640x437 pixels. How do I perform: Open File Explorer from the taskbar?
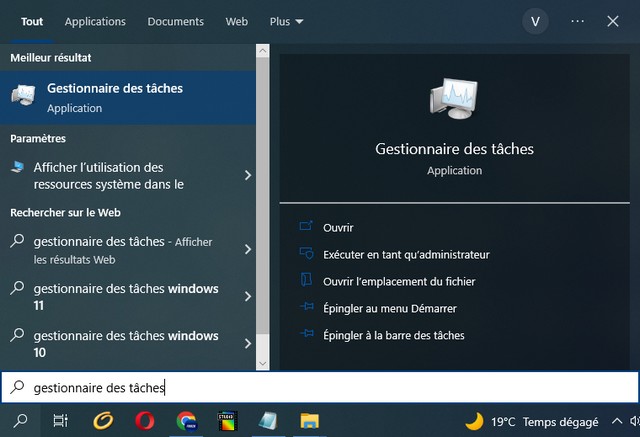[310, 421]
